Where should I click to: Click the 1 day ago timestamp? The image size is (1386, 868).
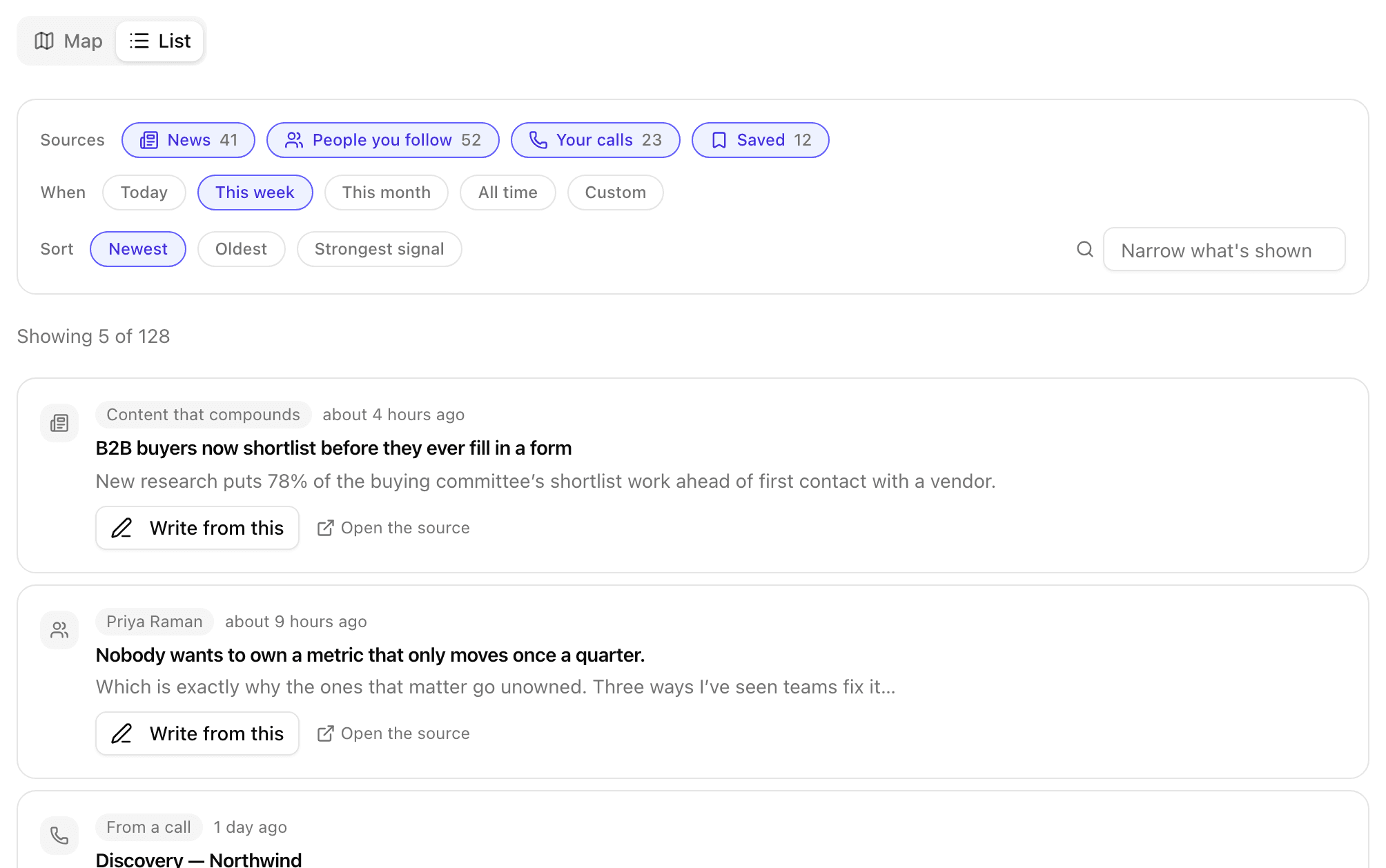[x=251, y=827]
